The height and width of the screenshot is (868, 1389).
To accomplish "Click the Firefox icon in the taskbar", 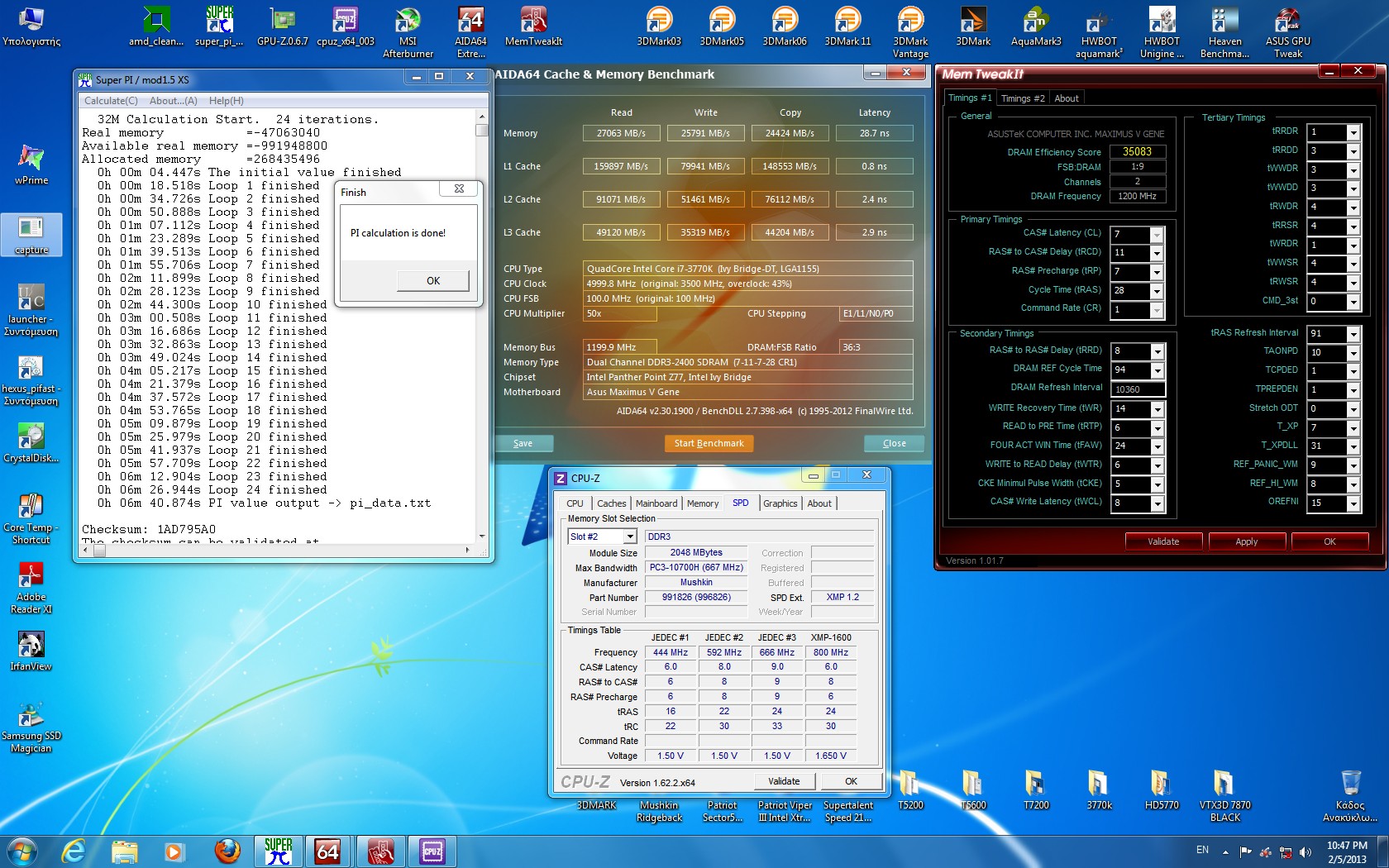I will [x=227, y=851].
